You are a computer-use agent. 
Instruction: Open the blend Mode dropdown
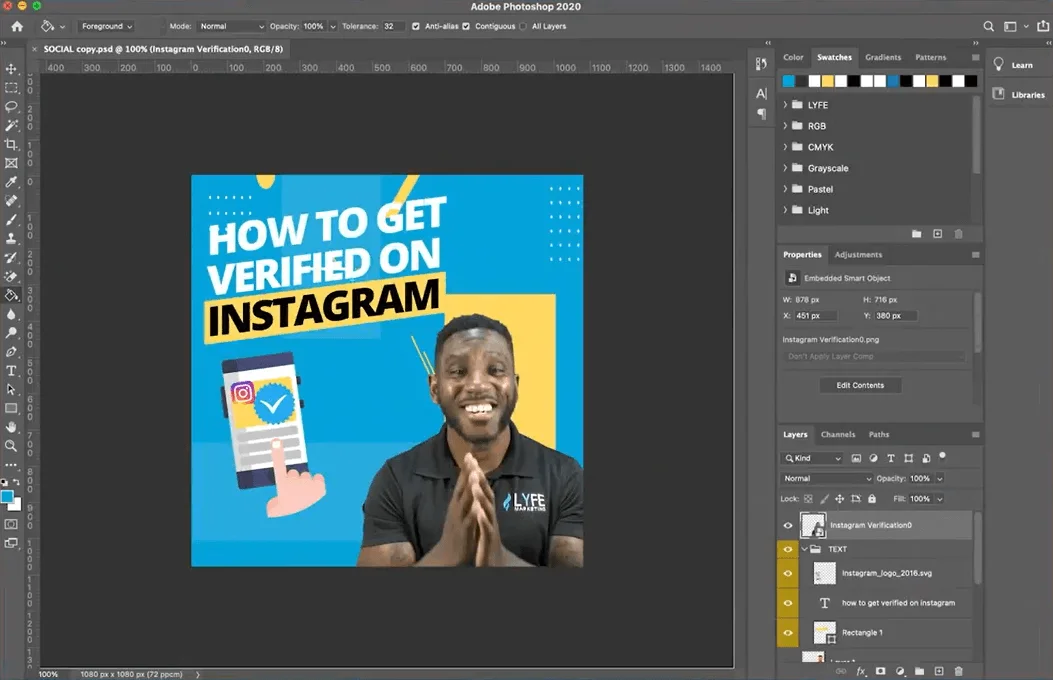click(825, 478)
